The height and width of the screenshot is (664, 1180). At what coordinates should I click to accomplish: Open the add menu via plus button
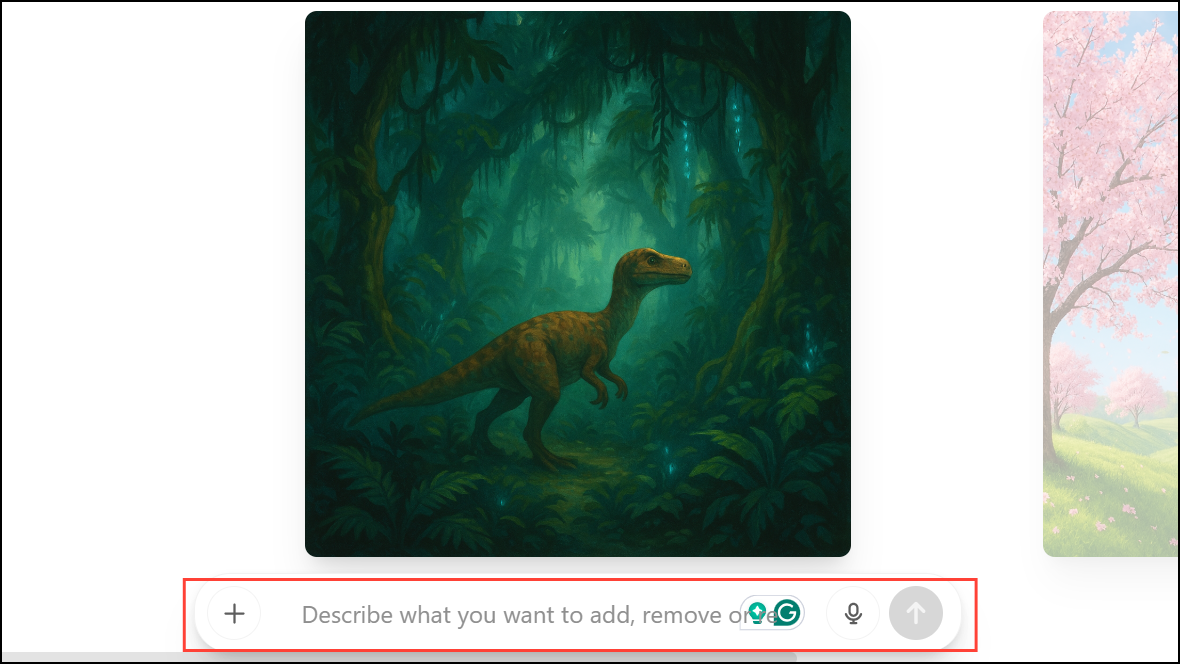(235, 614)
